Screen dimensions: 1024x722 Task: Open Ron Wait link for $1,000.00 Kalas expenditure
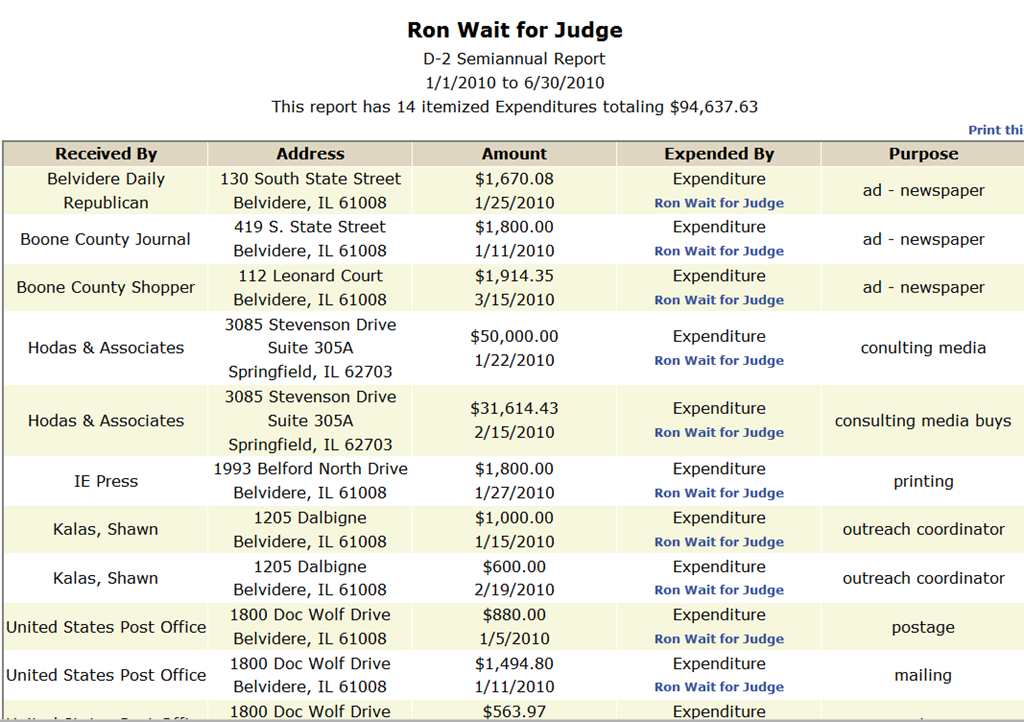719,542
